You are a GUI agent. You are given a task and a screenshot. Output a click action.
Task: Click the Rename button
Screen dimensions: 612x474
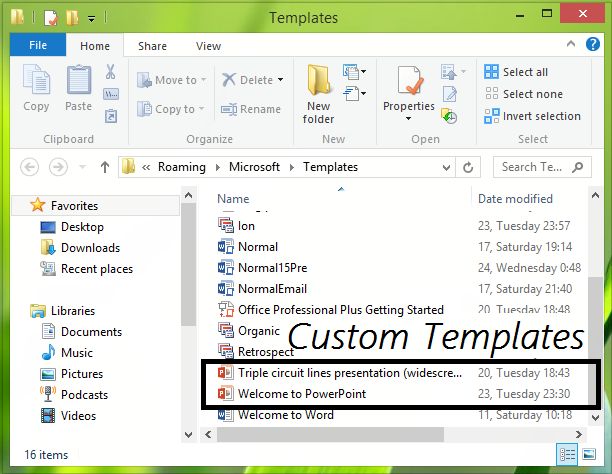tap(251, 109)
